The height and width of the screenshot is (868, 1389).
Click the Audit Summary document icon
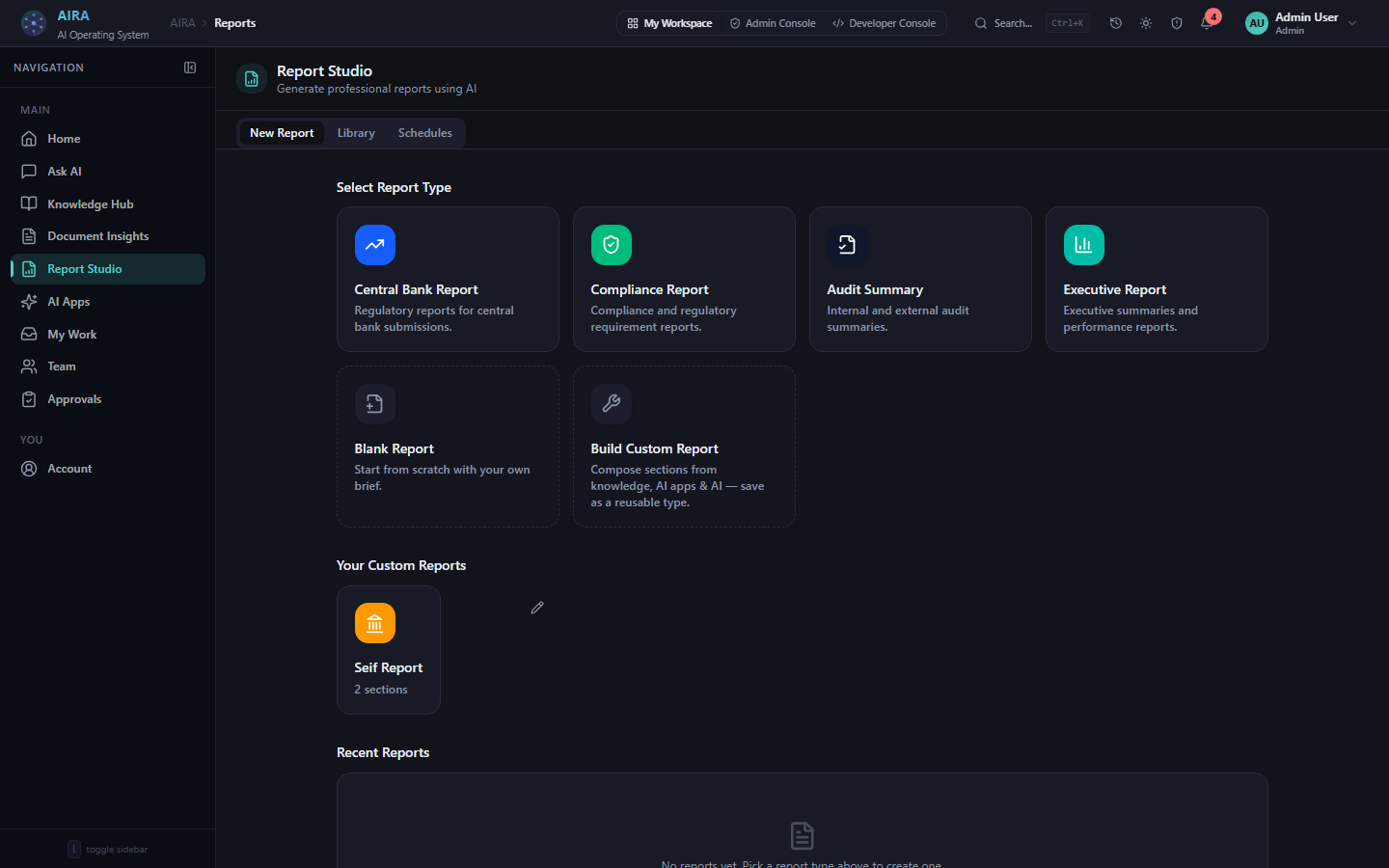(x=848, y=245)
